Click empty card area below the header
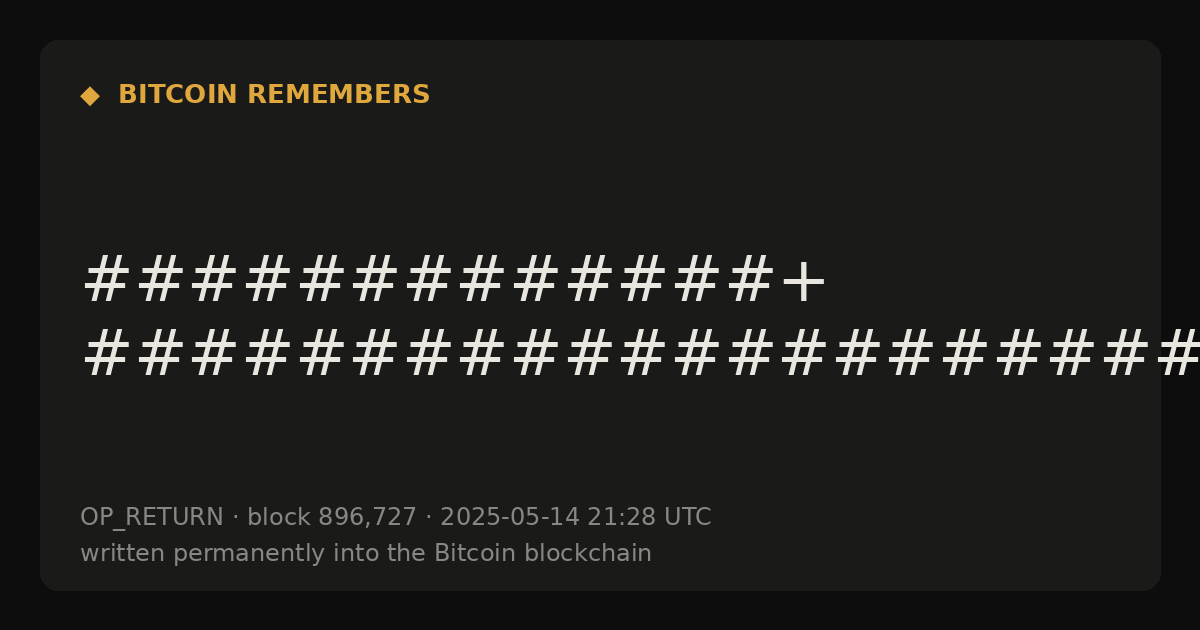Screen dimensions: 1200x630 click(x=600, y=180)
